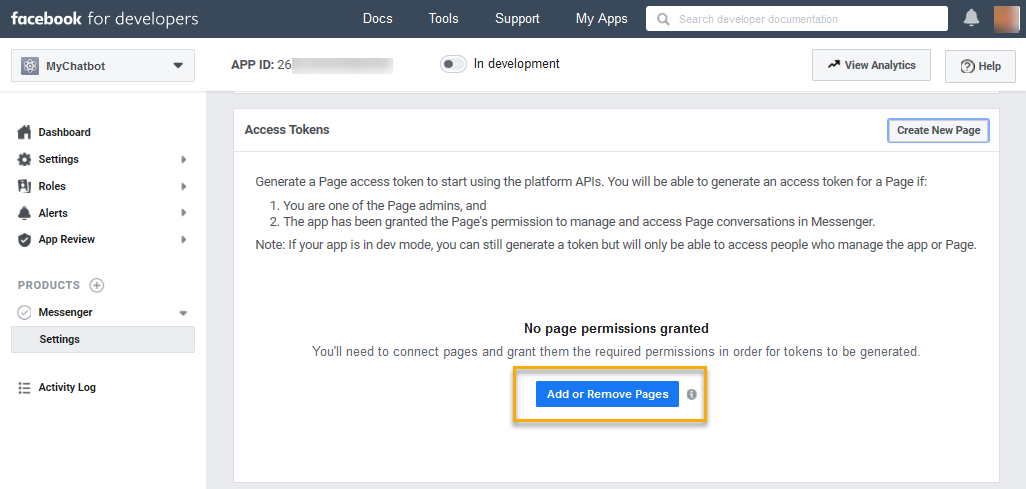
Task: Click the PRODUCTS section label
Action: [x=48, y=285]
